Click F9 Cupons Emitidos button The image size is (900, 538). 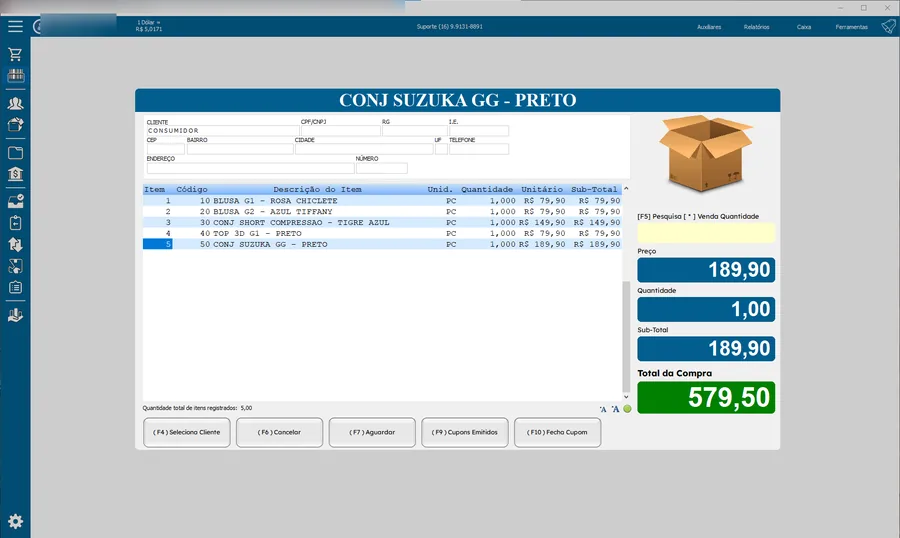pos(465,432)
